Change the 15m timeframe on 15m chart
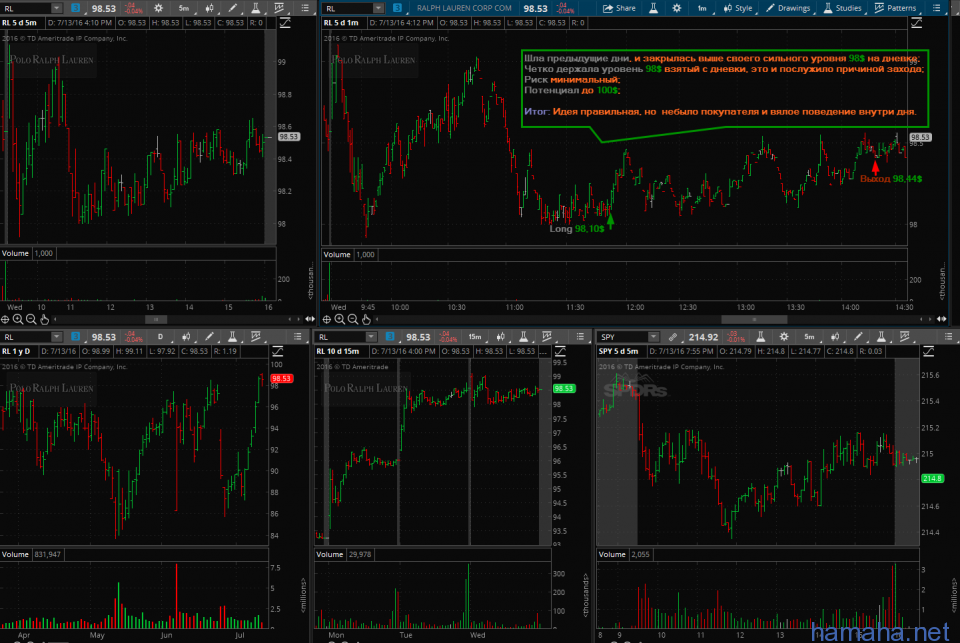The height and width of the screenshot is (643, 960). 474,337
